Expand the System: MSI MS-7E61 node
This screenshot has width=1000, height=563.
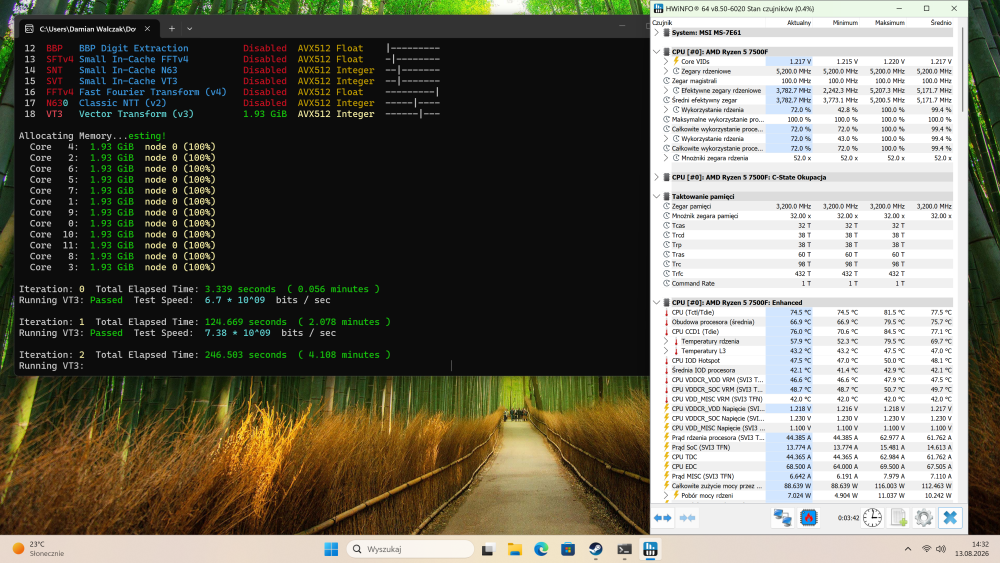657,33
